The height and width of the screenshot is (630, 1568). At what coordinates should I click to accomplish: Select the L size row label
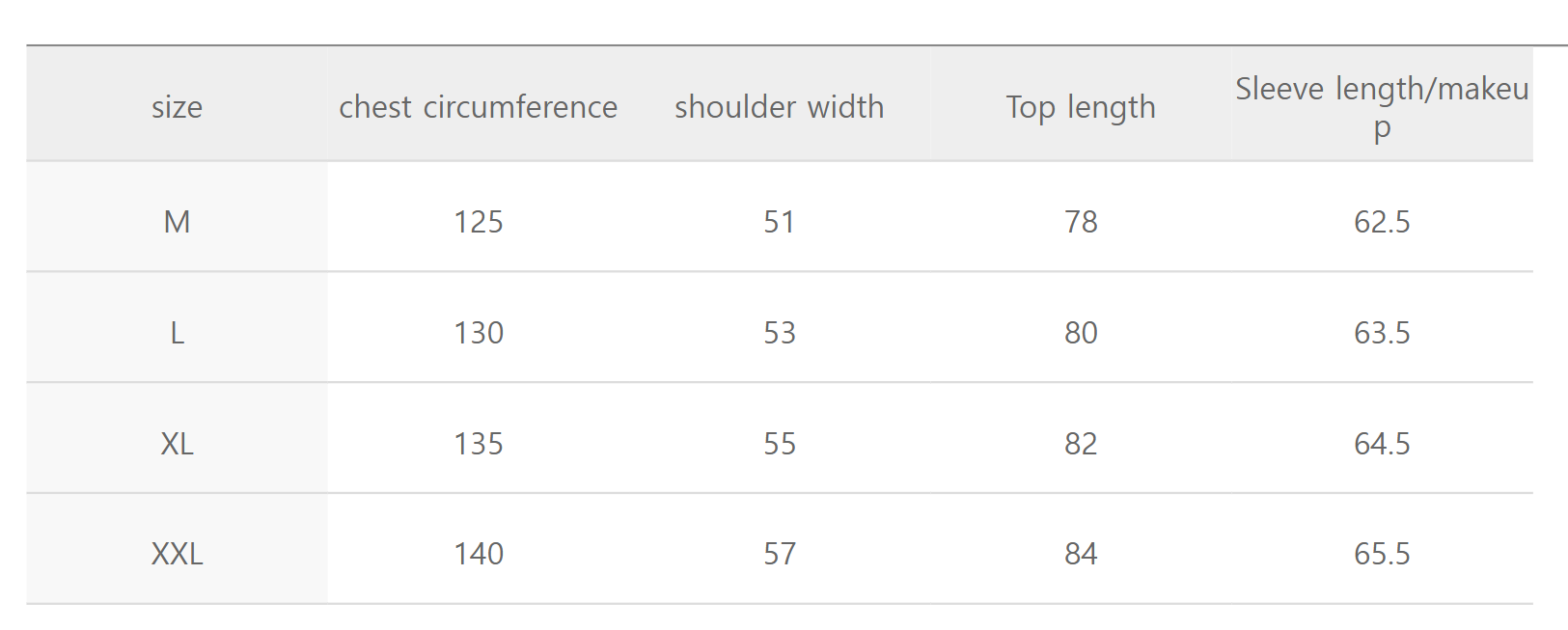tap(177, 333)
